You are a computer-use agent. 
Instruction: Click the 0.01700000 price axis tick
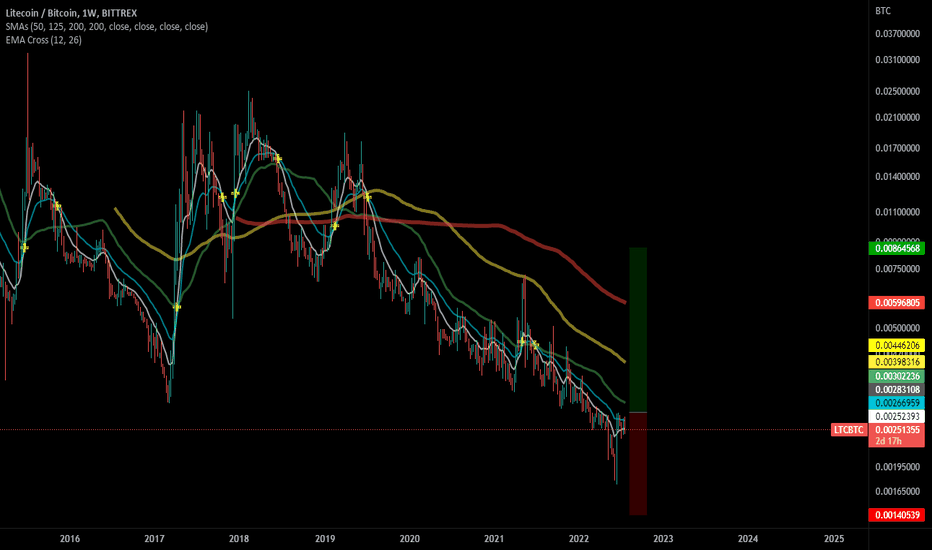click(898, 148)
